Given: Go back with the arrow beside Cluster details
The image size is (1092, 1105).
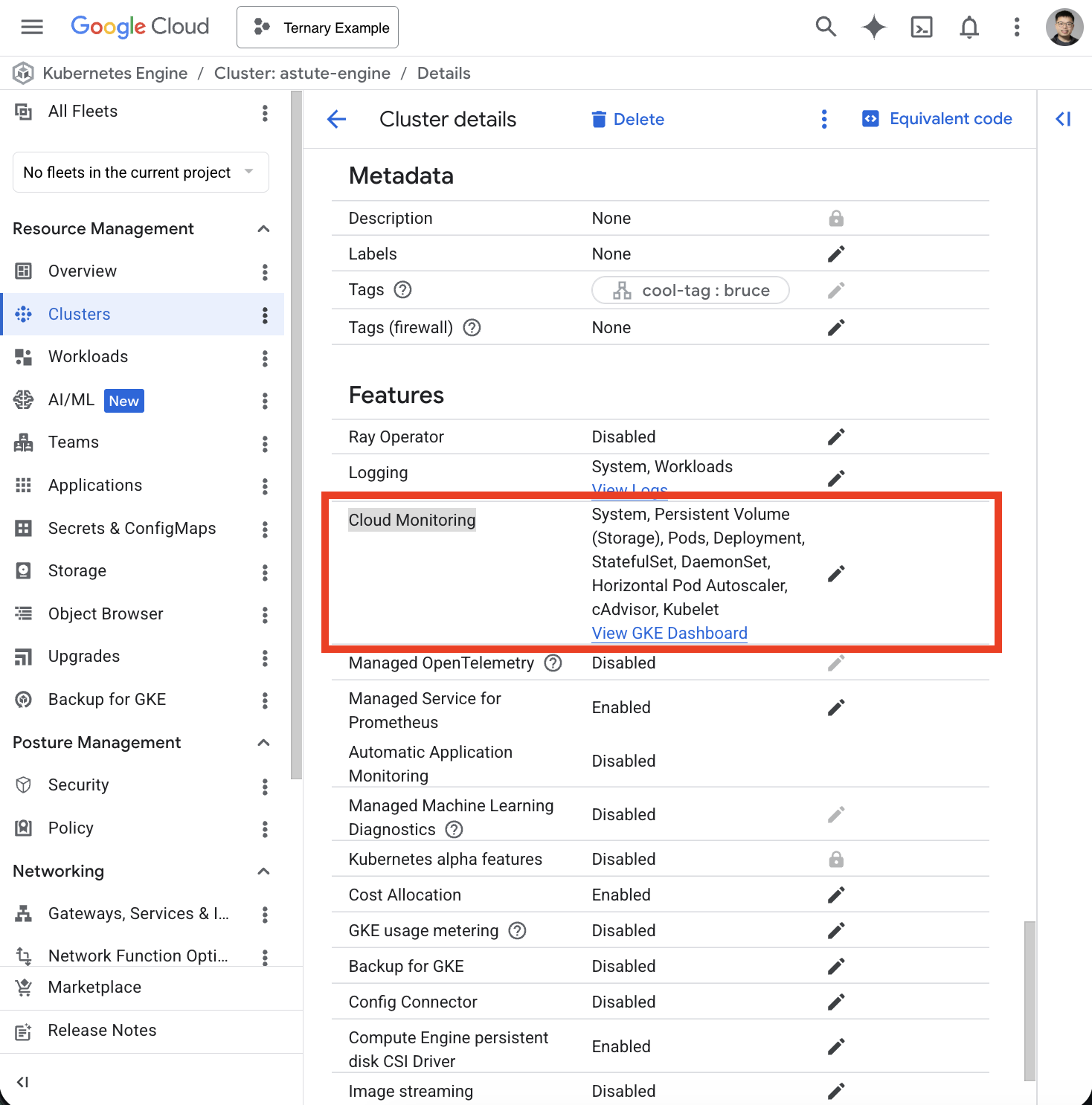Looking at the screenshot, I should click(337, 119).
